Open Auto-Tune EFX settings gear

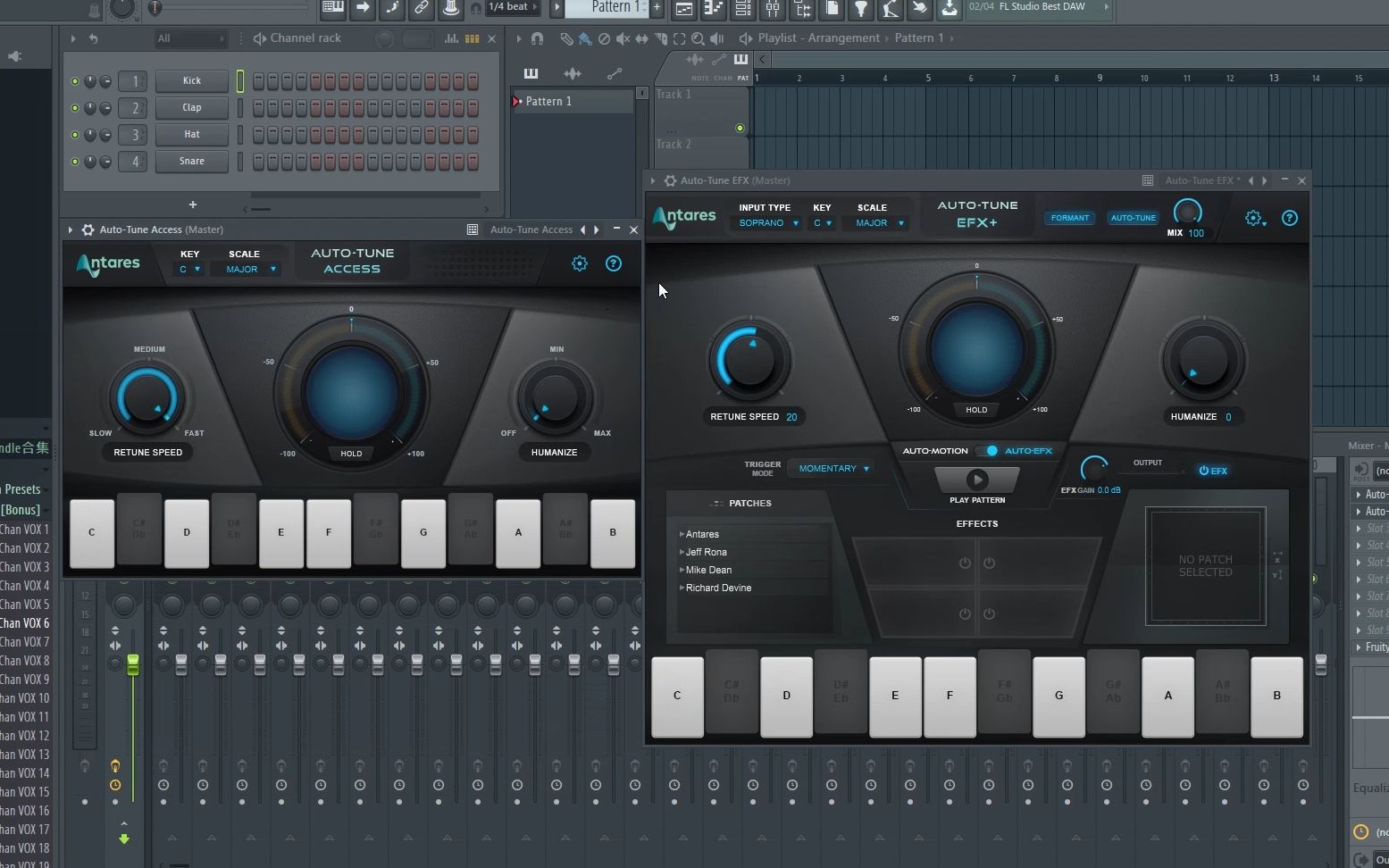1253,218
